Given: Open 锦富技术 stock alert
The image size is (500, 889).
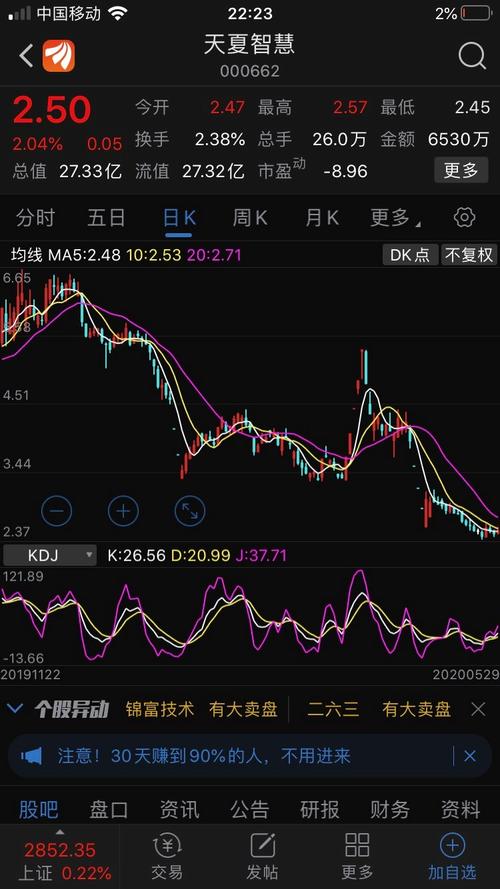Looking at the screenshot, I should (160, 709).
